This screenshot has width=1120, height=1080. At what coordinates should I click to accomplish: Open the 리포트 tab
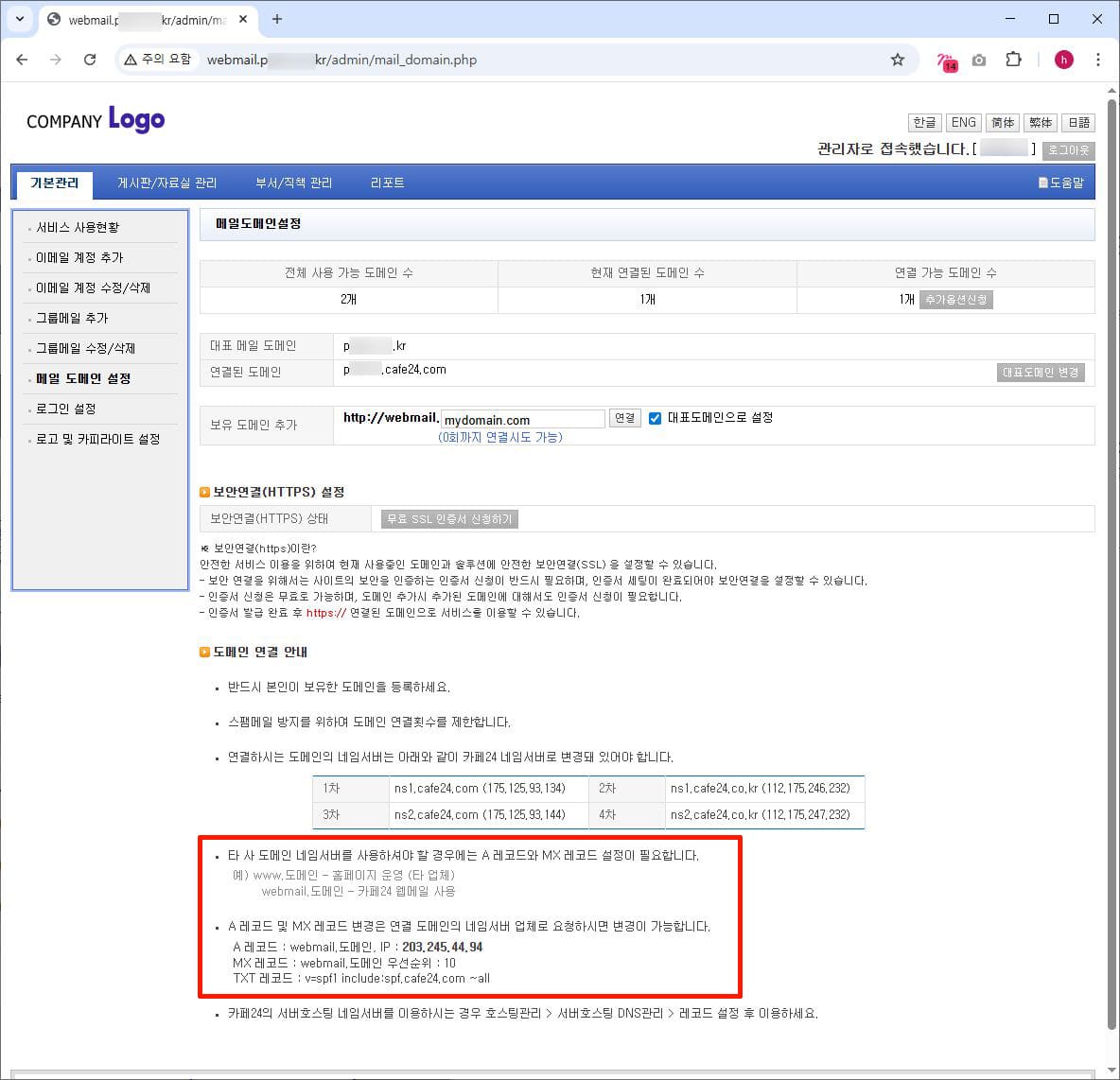click(387, 183)
